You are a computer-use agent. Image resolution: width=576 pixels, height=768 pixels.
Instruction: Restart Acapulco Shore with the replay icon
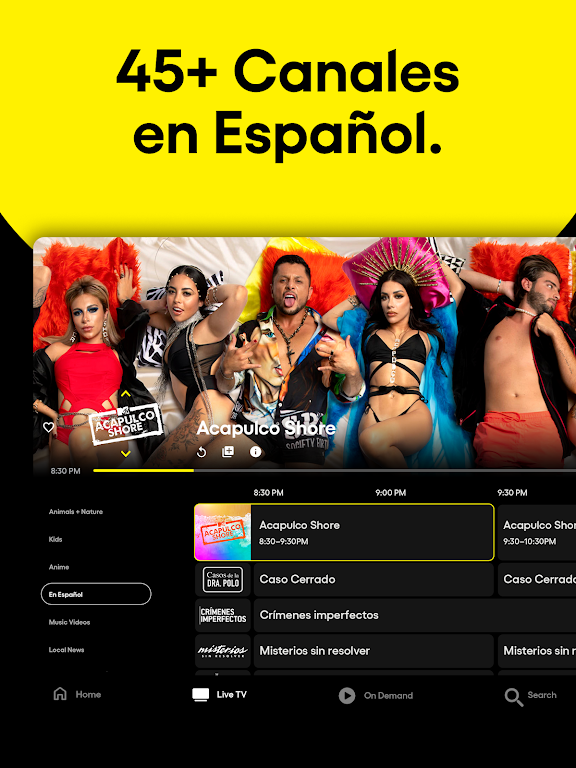tap(201, 452)
